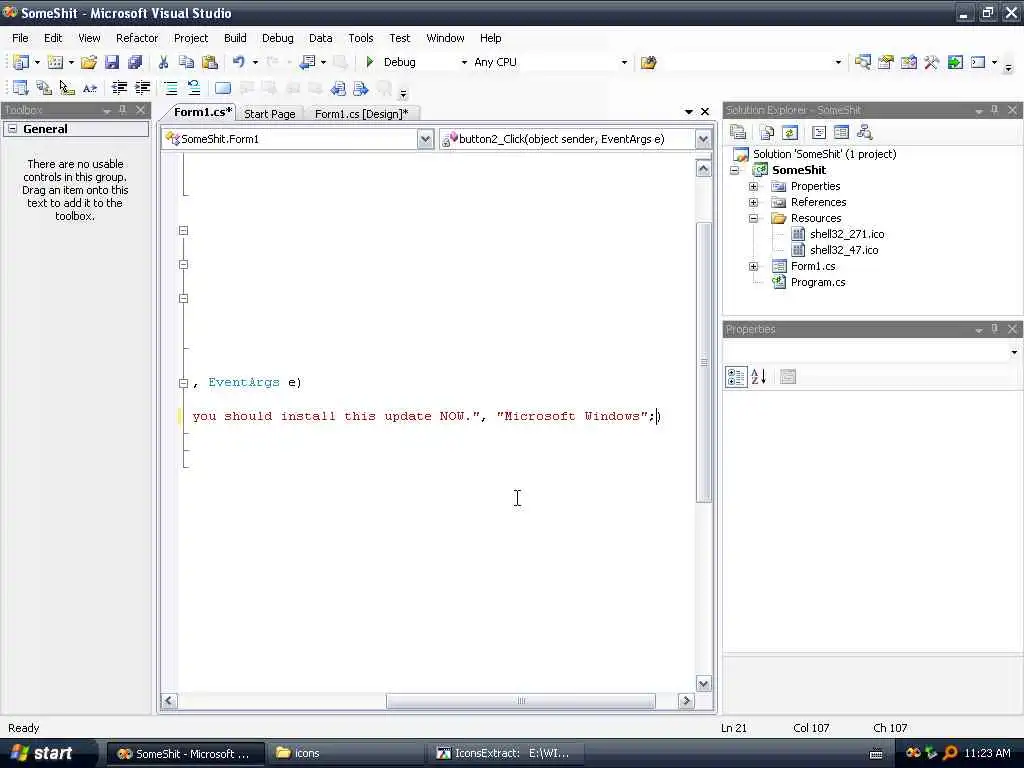Viewport: 1024px width, 768px height.
Task: Expand the Form1.cs node in the tree
Action: (753, 266)
